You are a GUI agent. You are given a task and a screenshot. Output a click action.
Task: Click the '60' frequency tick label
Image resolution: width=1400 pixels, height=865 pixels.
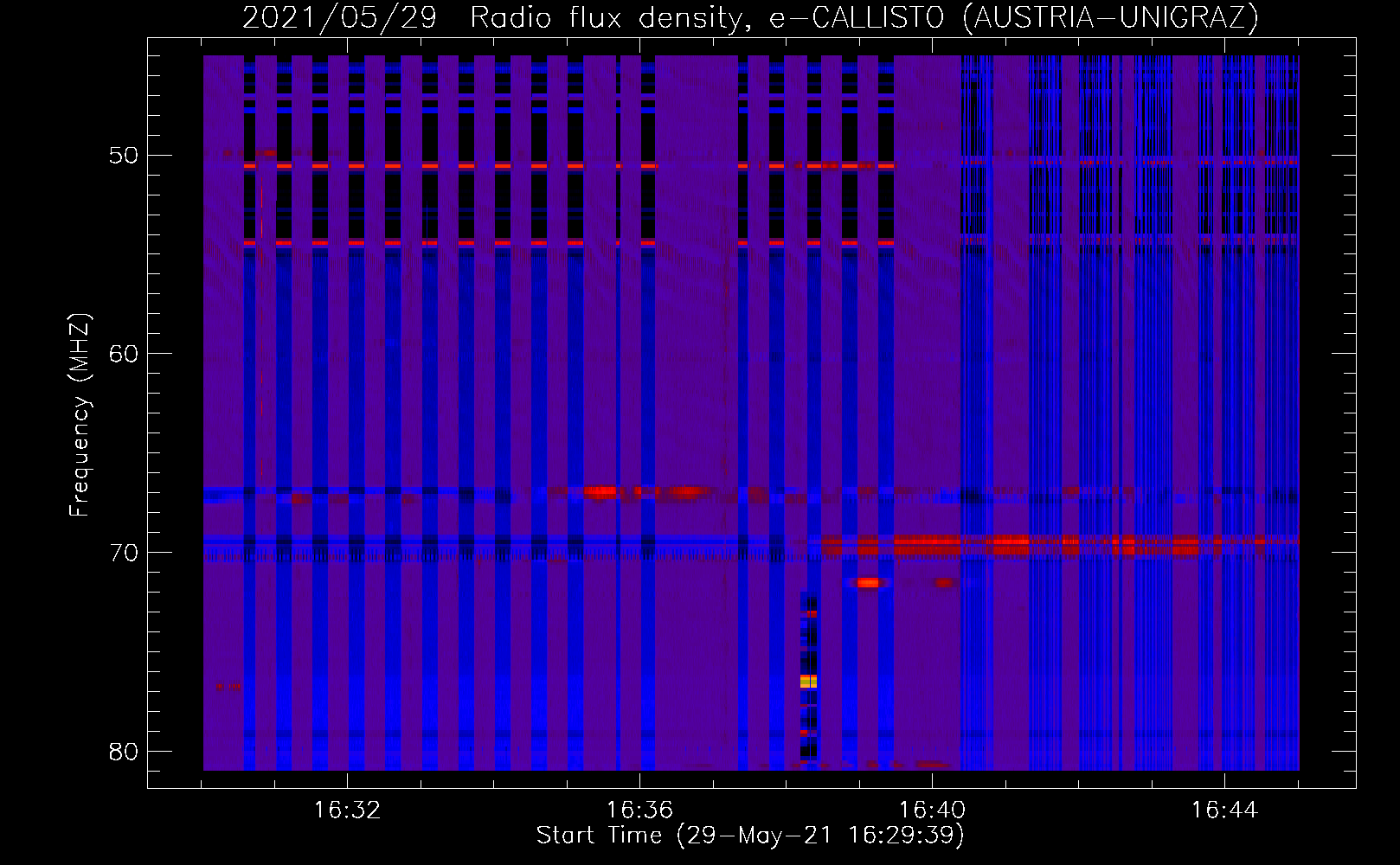pos(124,354)
